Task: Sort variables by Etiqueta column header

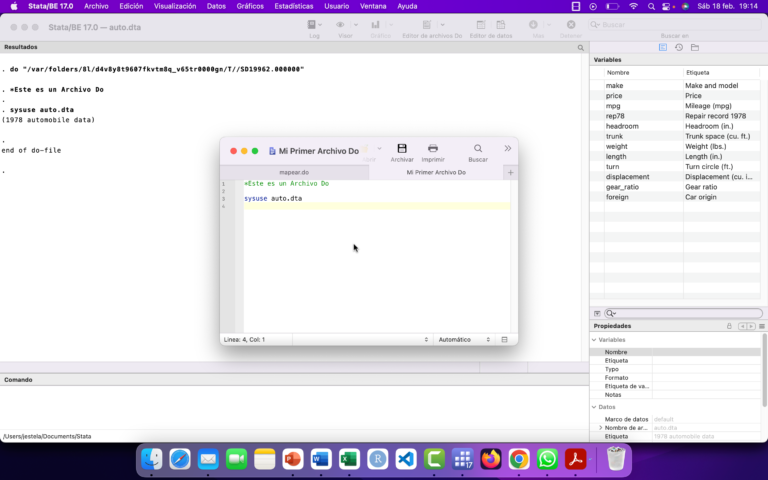Action: pyautogui.click(x=721, y=72)
